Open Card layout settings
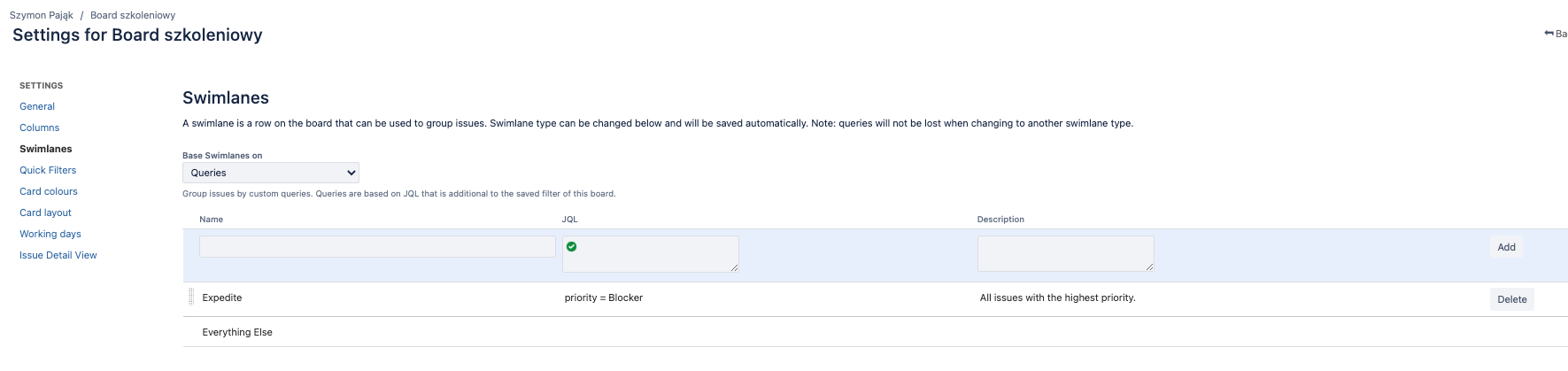The image size is (1568, 371). point(45,213)
